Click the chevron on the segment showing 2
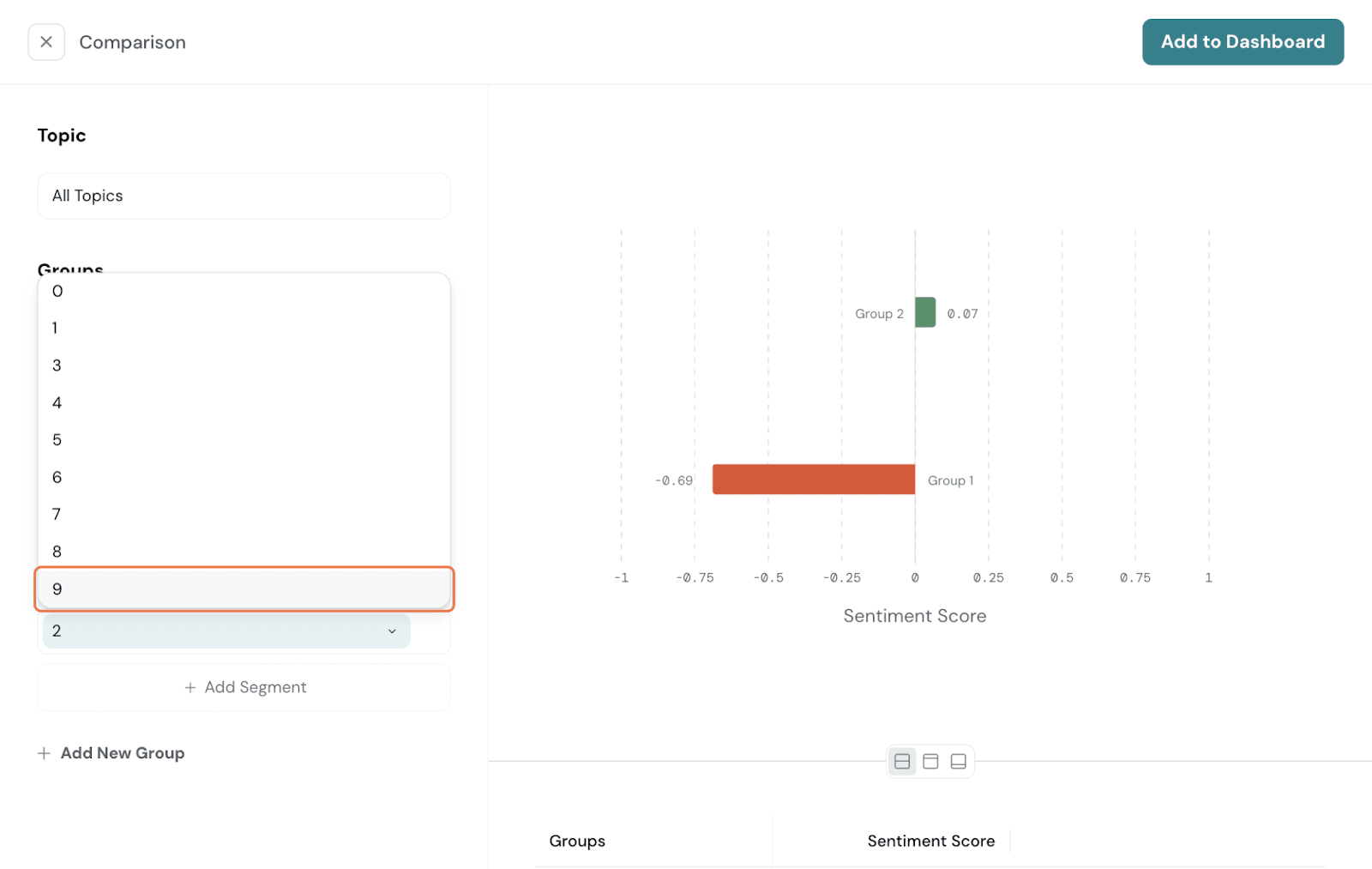 tap(392, 631)
